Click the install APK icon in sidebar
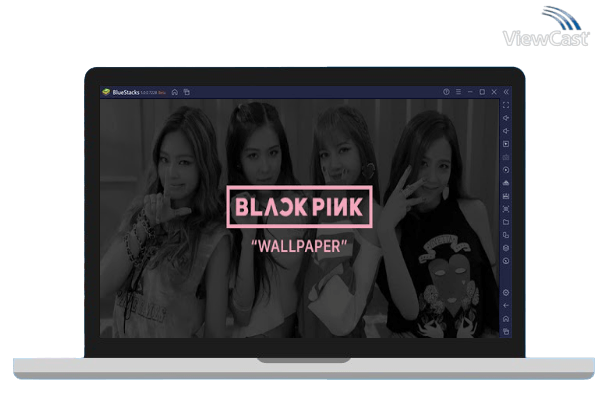The image size is (602, 414). (506, 183)
